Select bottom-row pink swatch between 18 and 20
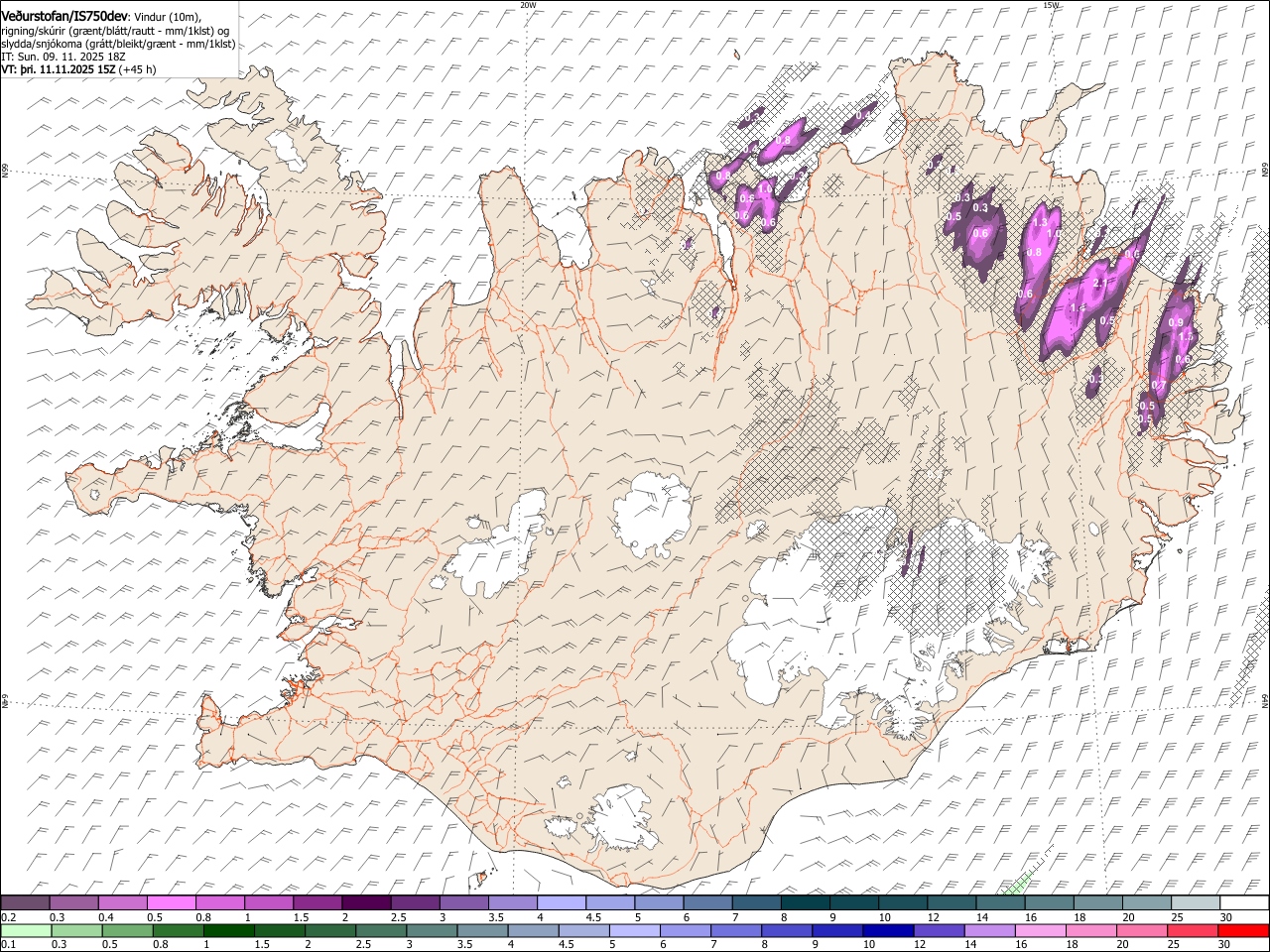Viewport: 1270px width, 952px height. coord(1089,930)
